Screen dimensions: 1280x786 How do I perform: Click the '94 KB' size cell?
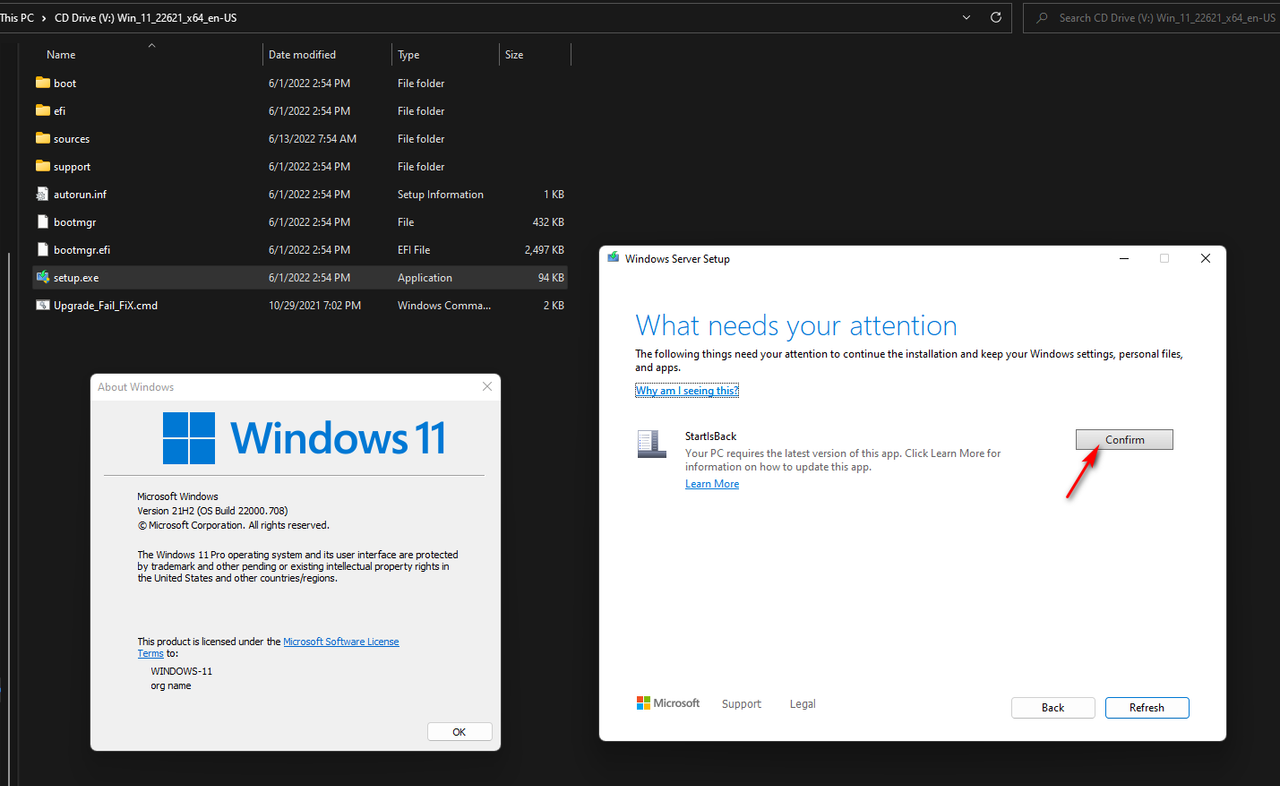click(x=551, y=278)
